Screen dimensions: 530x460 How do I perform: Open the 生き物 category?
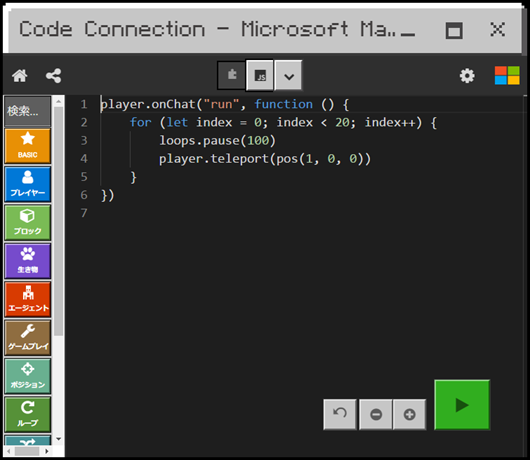(28, 261)
